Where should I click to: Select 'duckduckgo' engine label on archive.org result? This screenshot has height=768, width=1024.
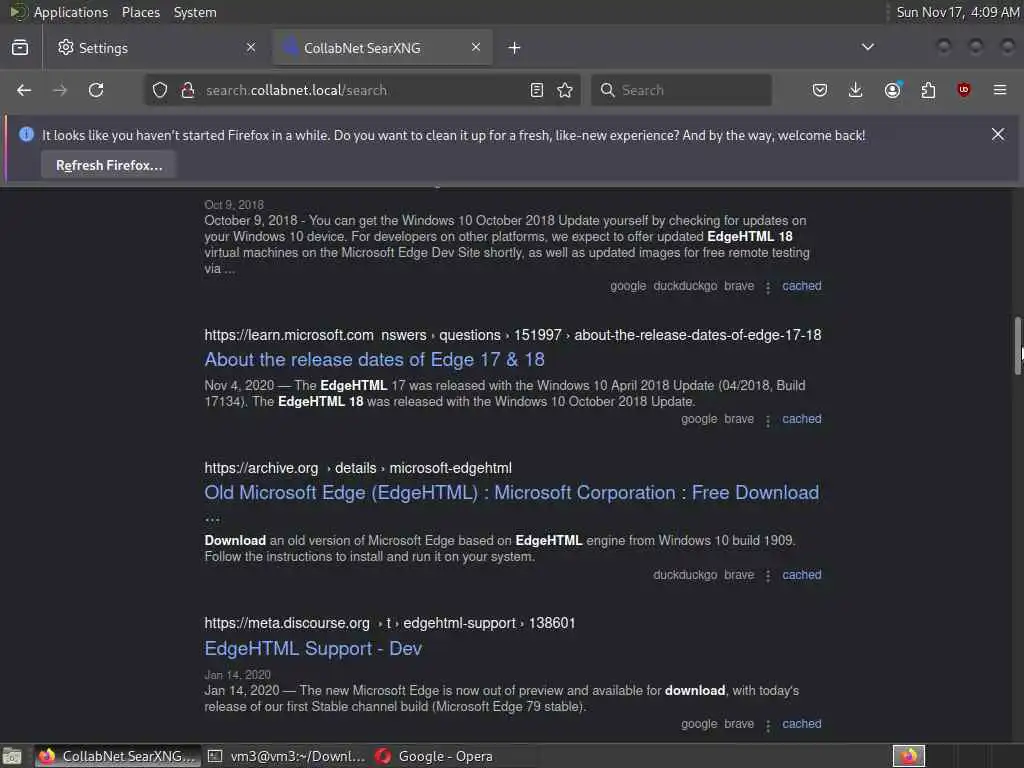684,575
